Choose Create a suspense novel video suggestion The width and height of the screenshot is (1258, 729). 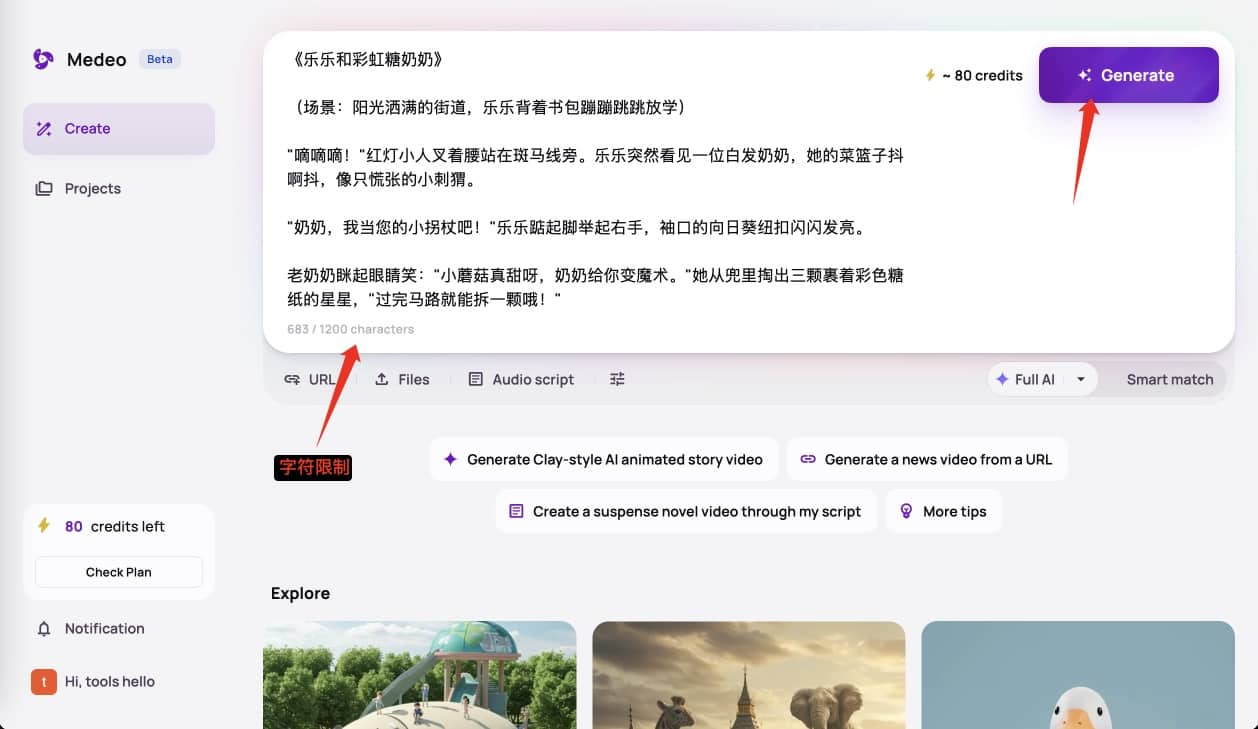pyautogui.click(x=685, y=512)
